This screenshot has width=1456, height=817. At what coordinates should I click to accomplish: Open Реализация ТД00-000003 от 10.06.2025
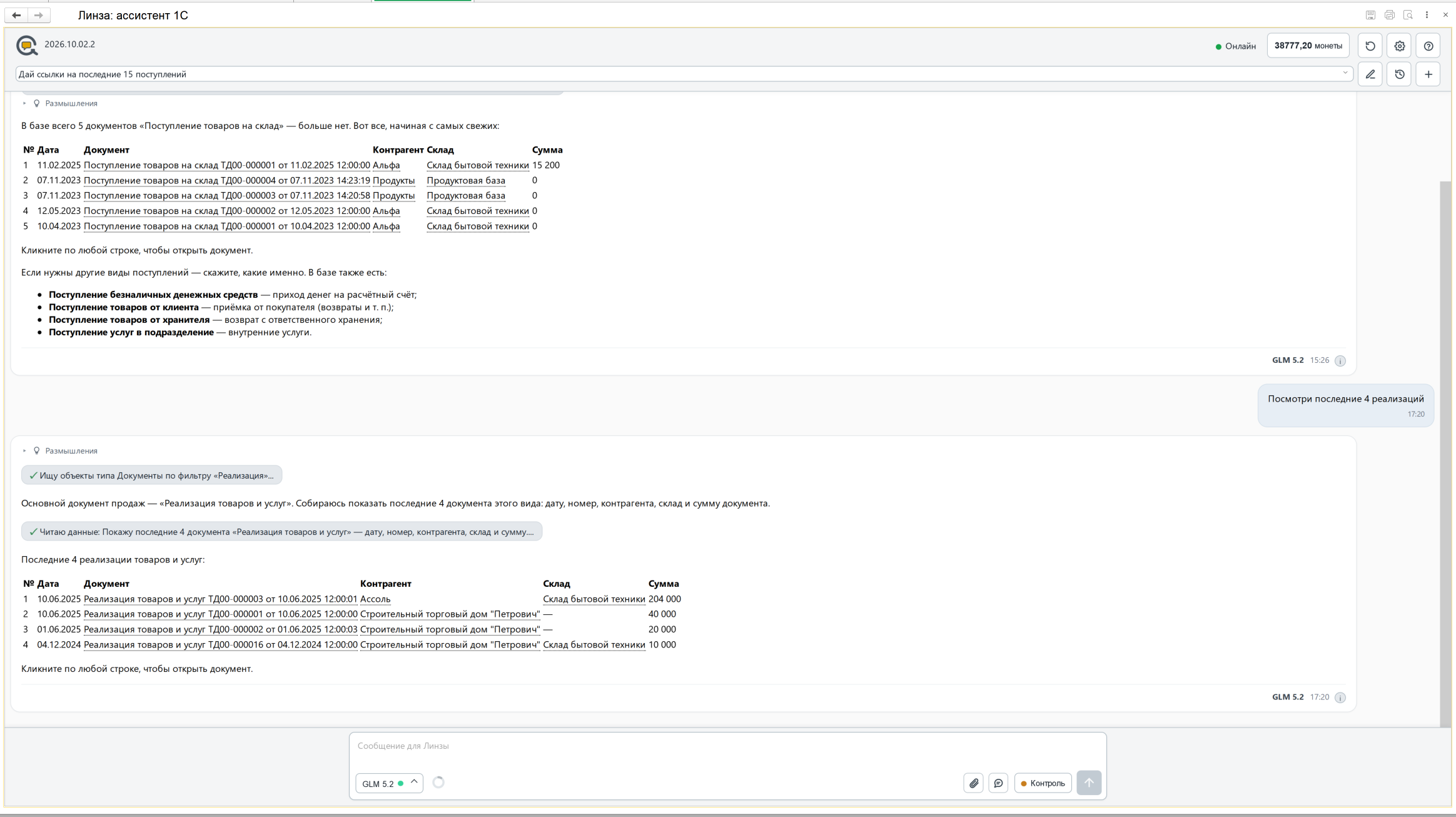tap(220, 599)
